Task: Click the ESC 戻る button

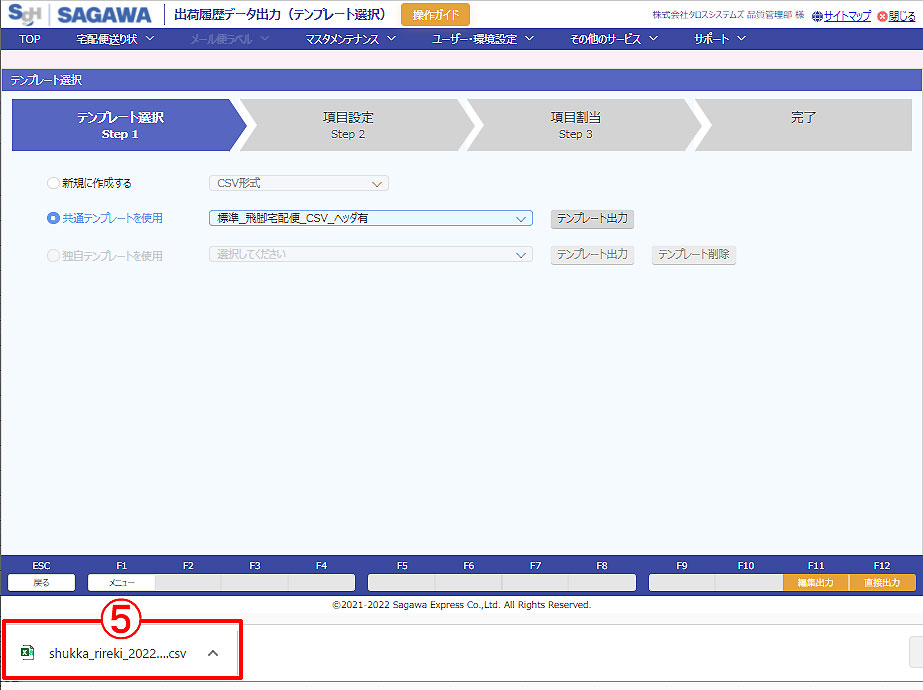Action: pos(41,582)
